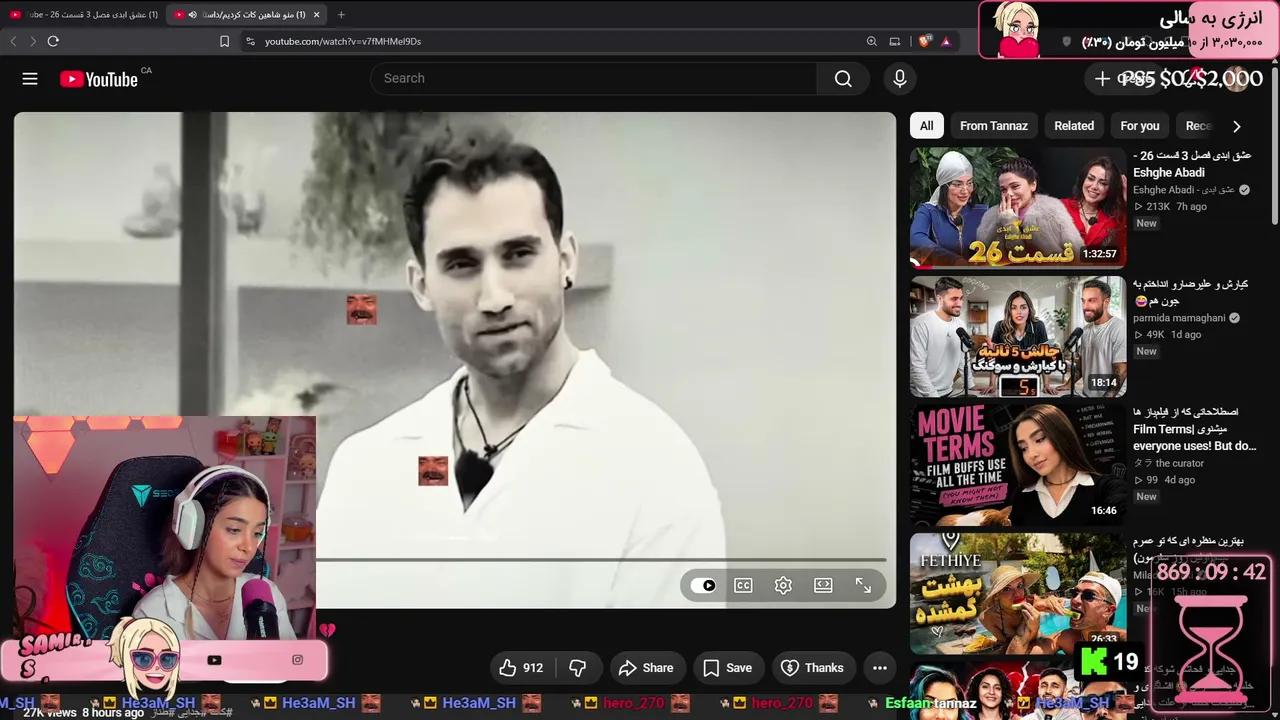1280x720 pixels.
Task: Close the active YouTube tab
Action: click(317, 15)
